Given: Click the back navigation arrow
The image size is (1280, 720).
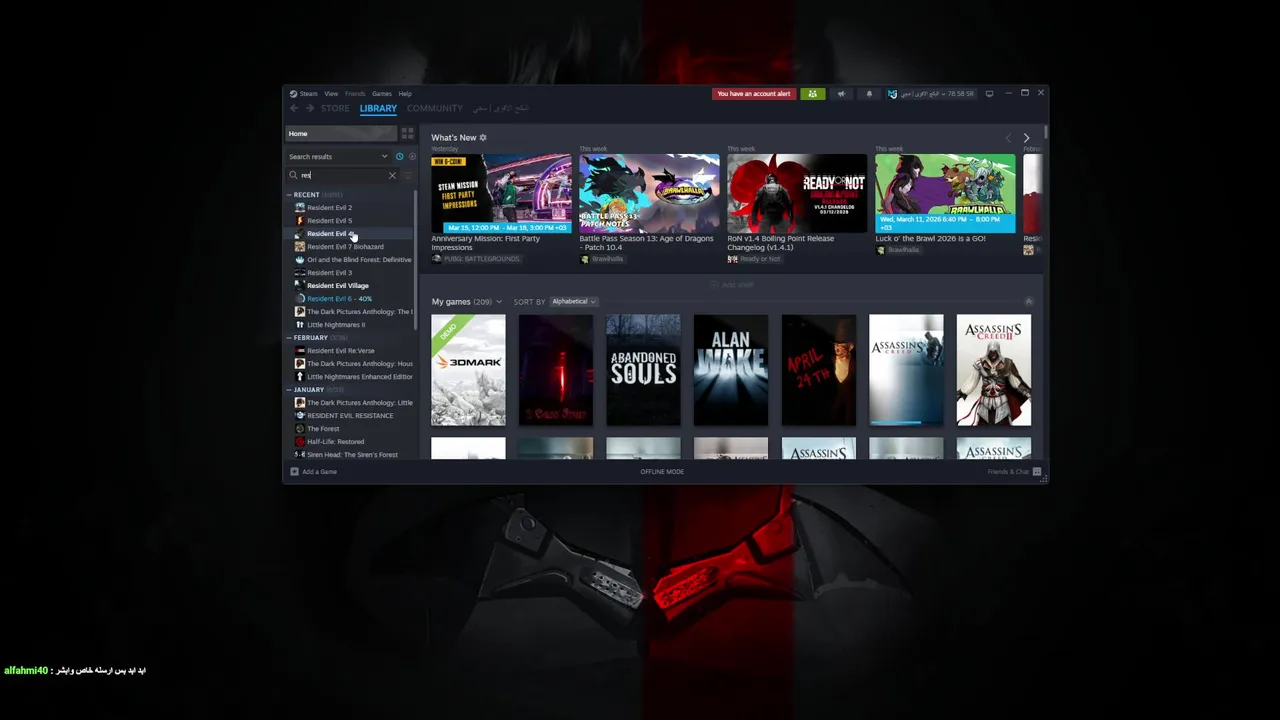Looking at the screenshot, I should 294,108.
